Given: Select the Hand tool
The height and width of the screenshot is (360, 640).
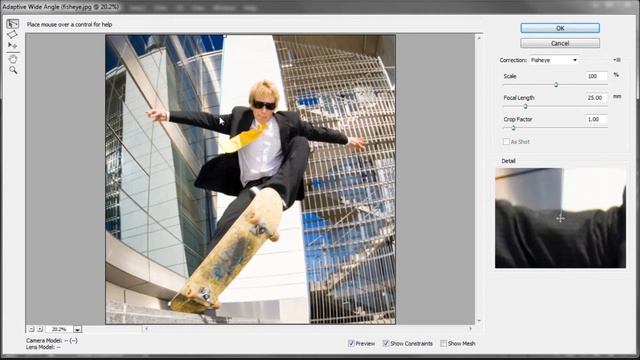Looking at the screenshot, I should pos(13,59).
